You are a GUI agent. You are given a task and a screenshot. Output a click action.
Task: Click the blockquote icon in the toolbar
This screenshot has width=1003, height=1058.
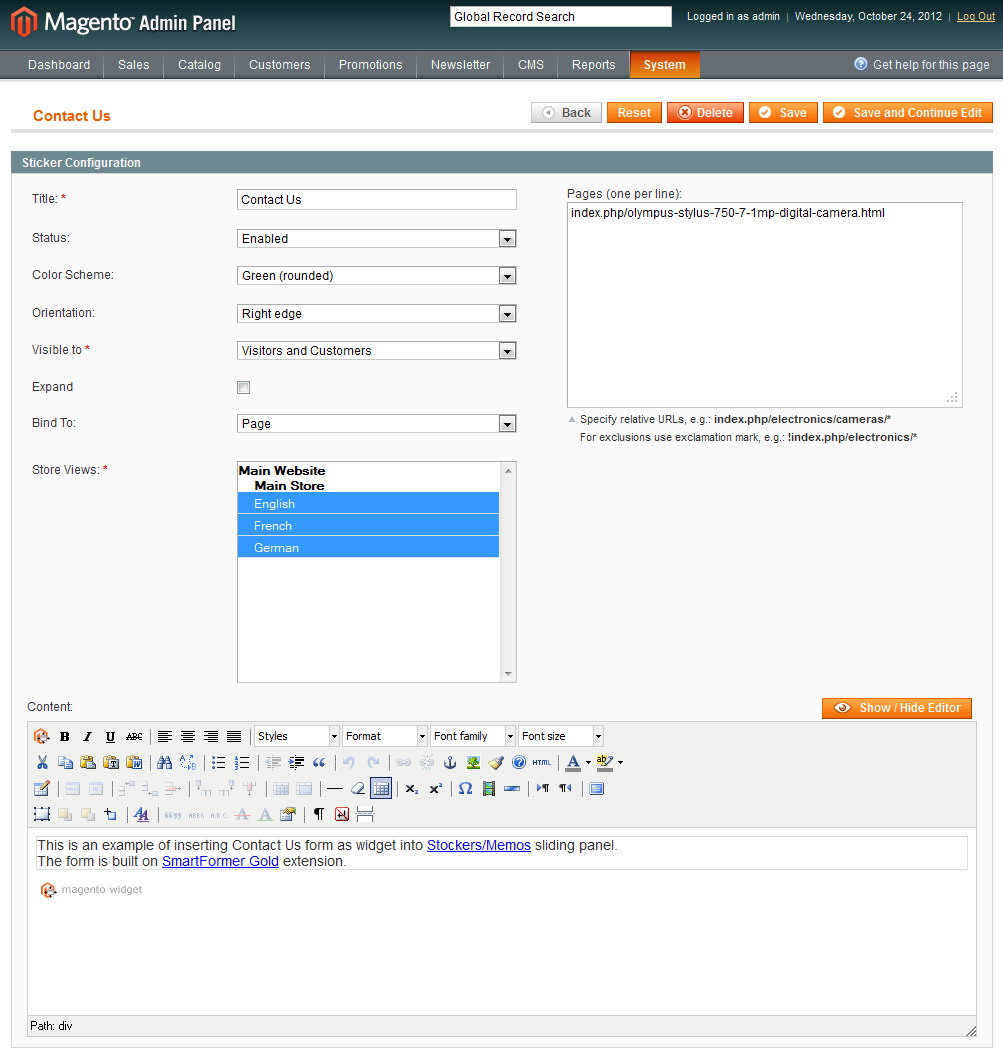[320, 762]
